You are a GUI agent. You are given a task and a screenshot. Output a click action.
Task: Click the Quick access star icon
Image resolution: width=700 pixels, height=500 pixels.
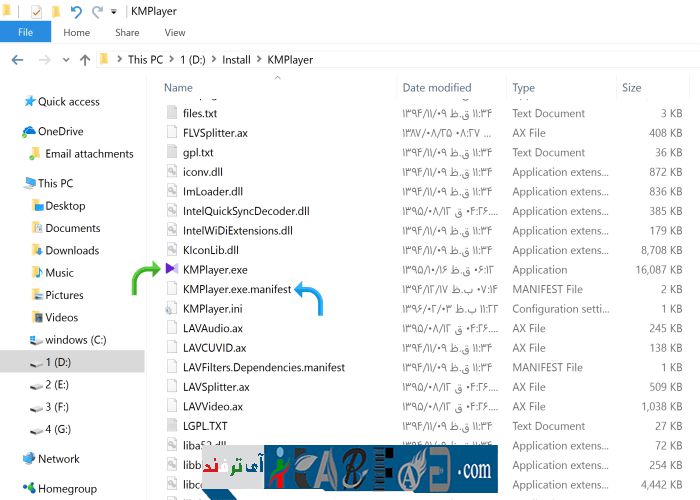click(29, 101)
